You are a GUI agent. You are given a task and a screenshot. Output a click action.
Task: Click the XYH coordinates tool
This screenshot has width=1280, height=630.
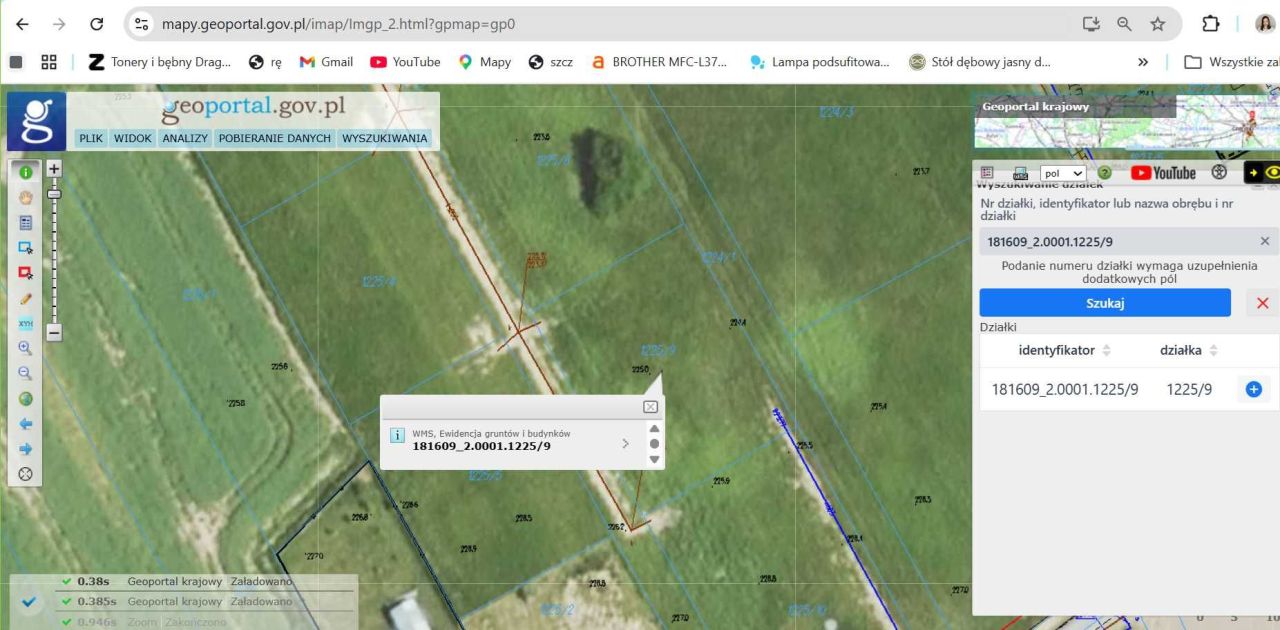[x=26, y=323]
